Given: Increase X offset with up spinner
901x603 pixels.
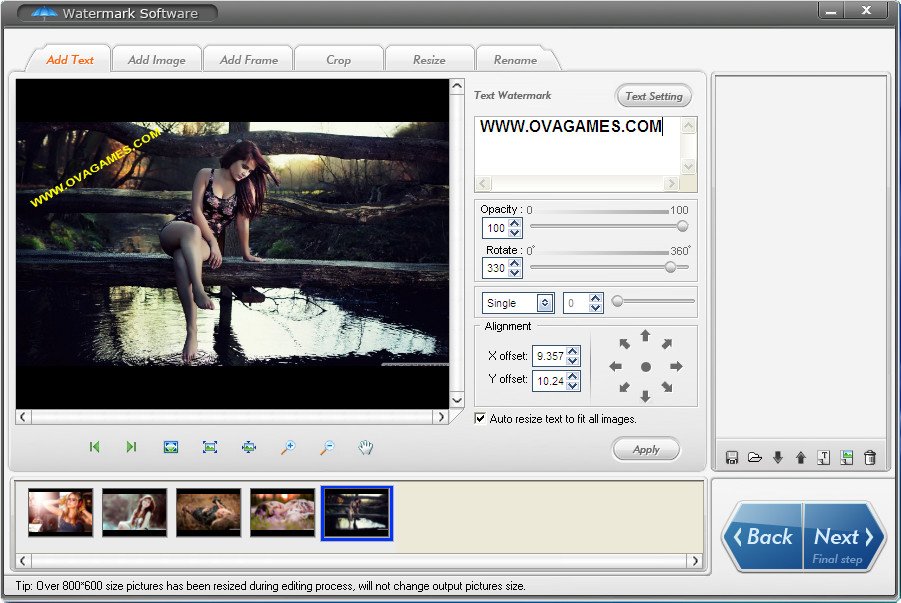Looking at the screenshot, I should click(572, 351).
